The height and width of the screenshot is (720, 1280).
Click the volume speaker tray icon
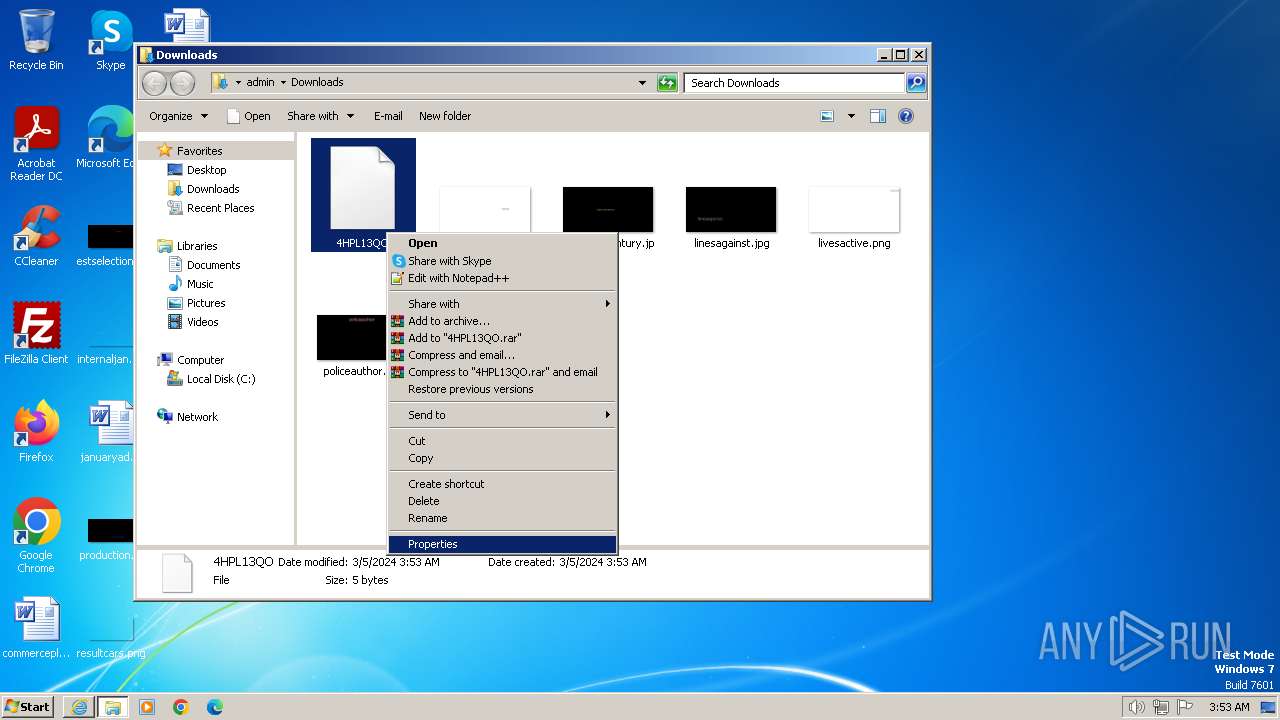(1136, 707)
